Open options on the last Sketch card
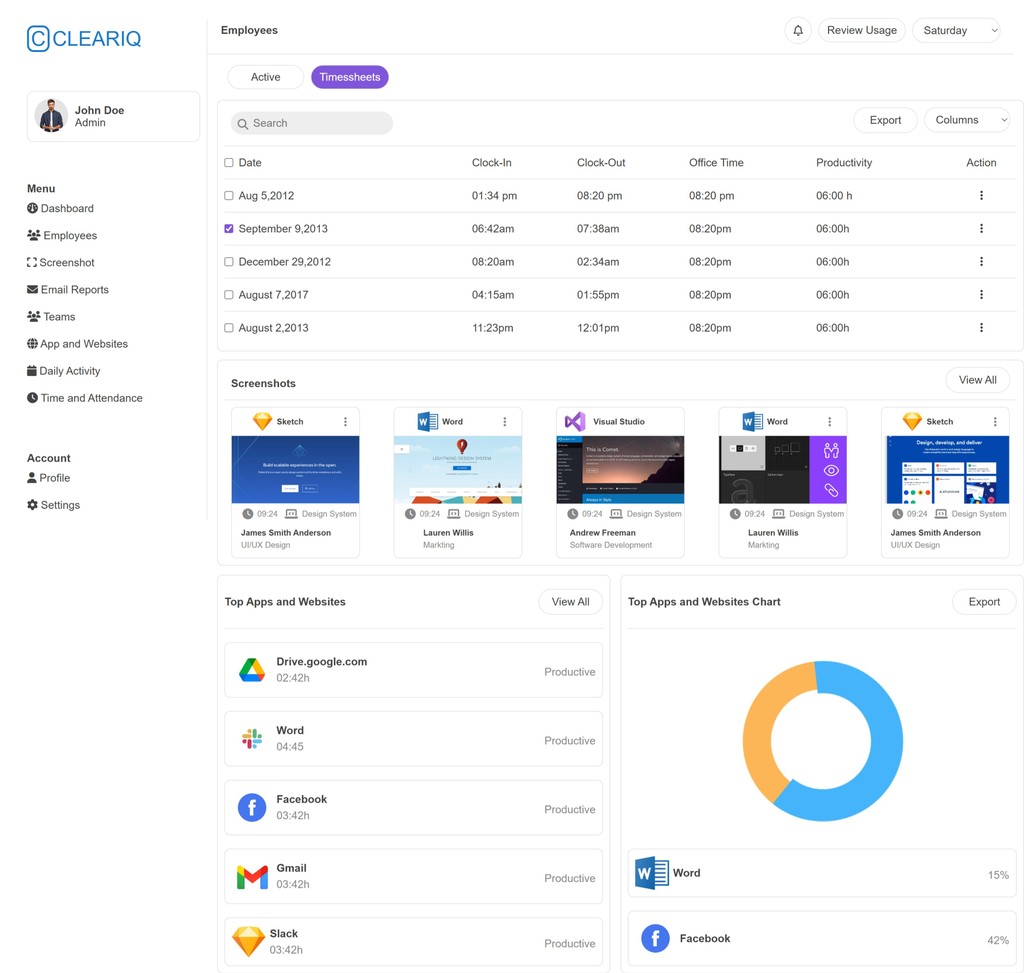Image resolution: width=1024 pixels, height=973 pixels. pos(995,422)
